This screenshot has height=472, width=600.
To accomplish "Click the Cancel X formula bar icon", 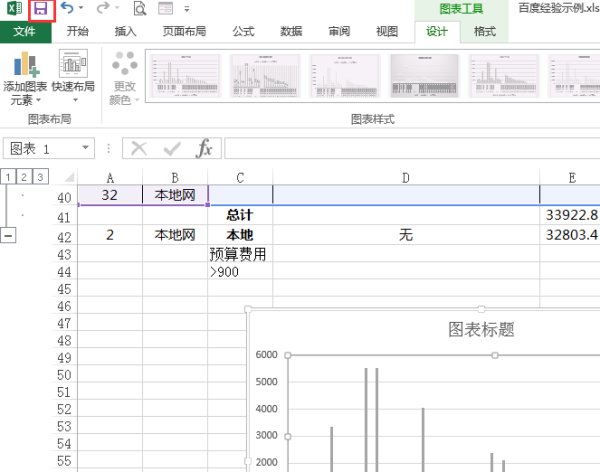I will (x=139, y=148).
